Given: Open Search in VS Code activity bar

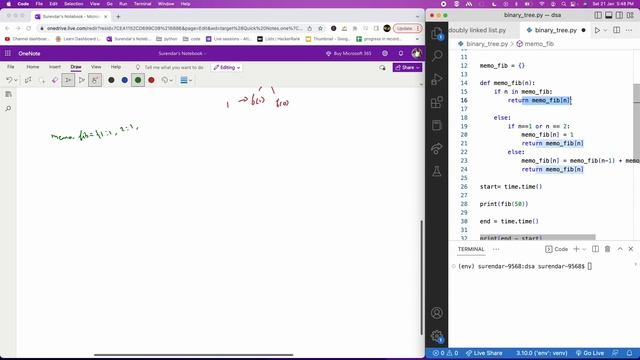Looking at the screenshot, I should [x=437, y=56].
